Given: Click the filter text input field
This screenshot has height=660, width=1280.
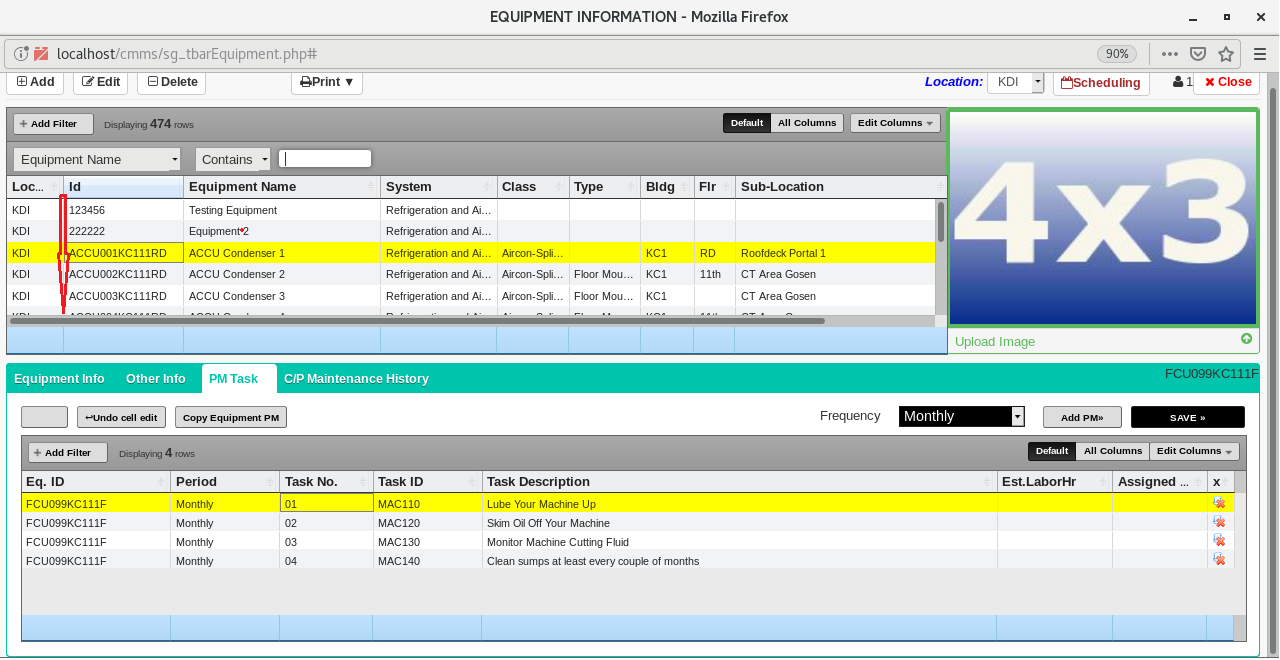Looking at the screenshot, I should pyautogui.click(x=325, y=159).
